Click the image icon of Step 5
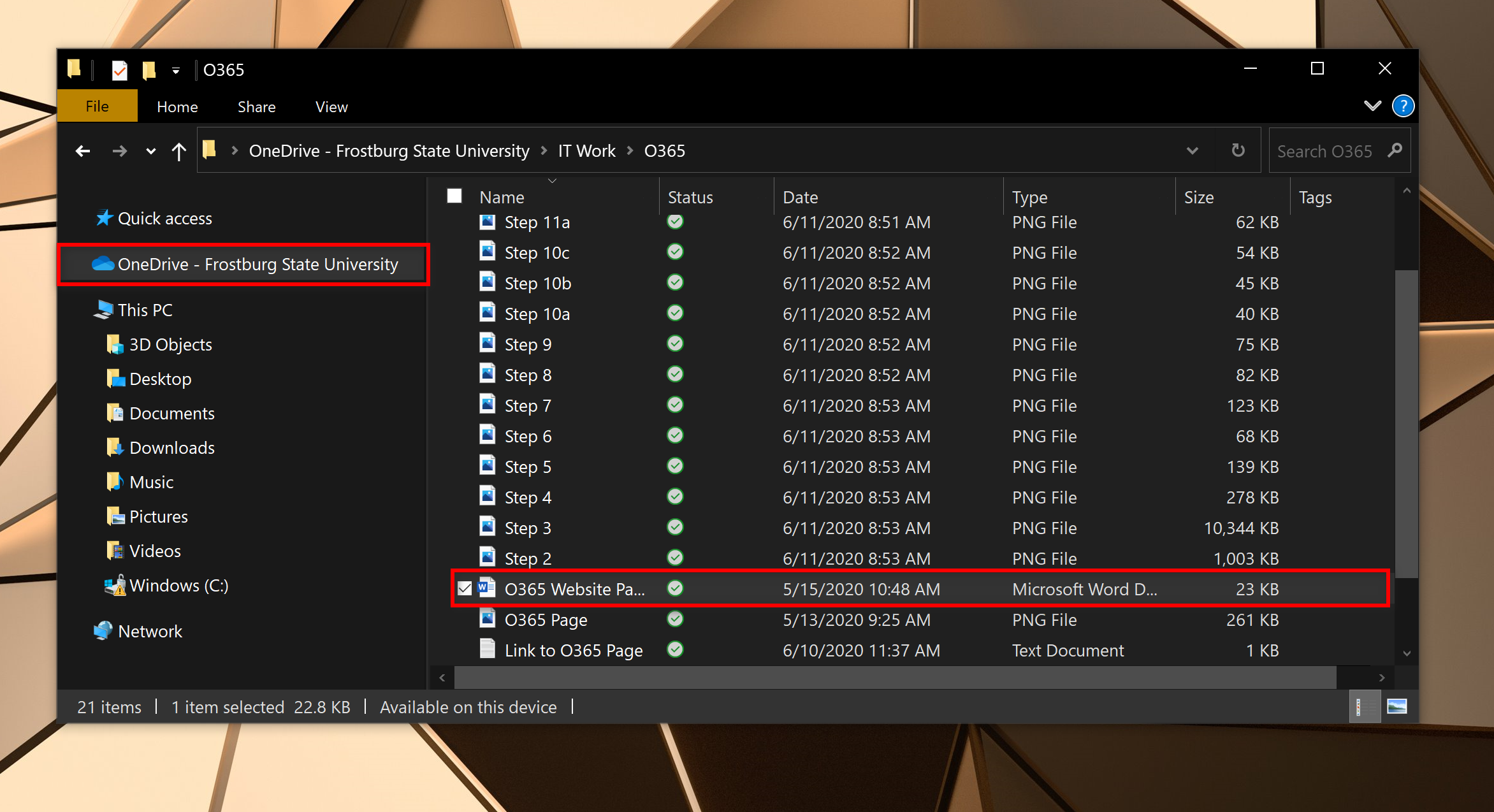The image size is (1494, 812). [x=488, y=465]
